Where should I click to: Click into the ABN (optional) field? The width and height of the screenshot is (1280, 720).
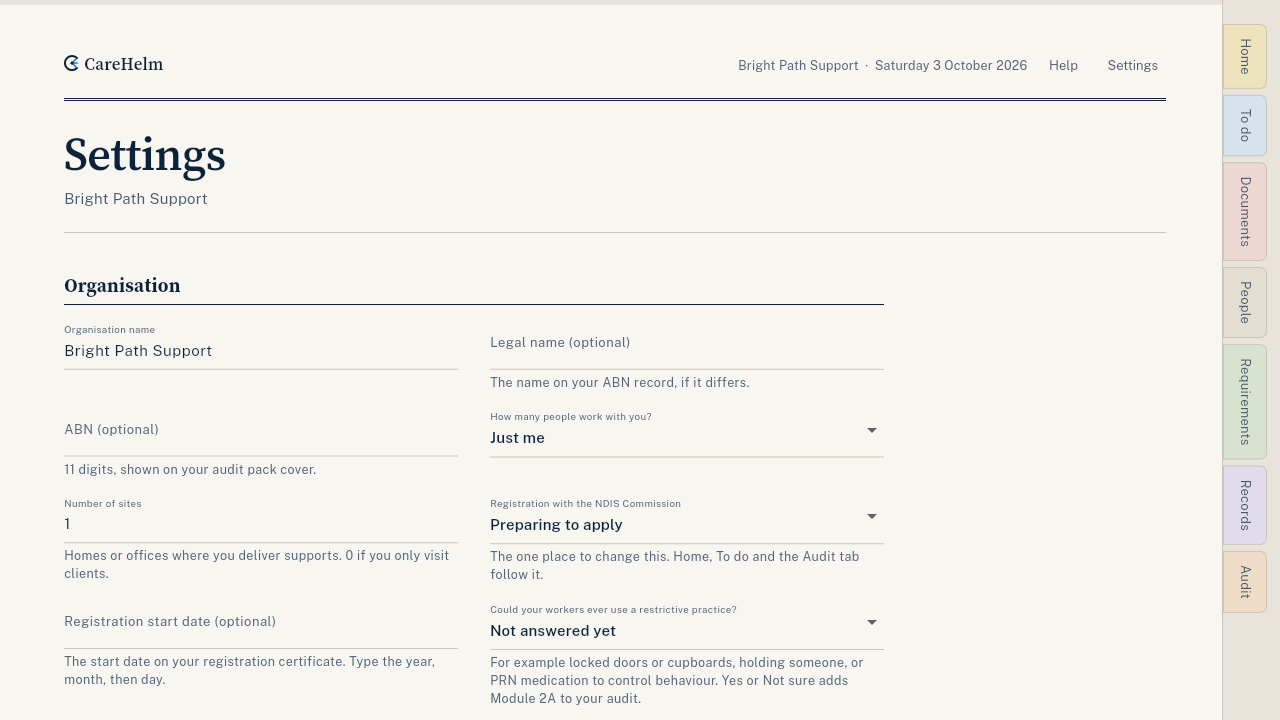point(261,432)
